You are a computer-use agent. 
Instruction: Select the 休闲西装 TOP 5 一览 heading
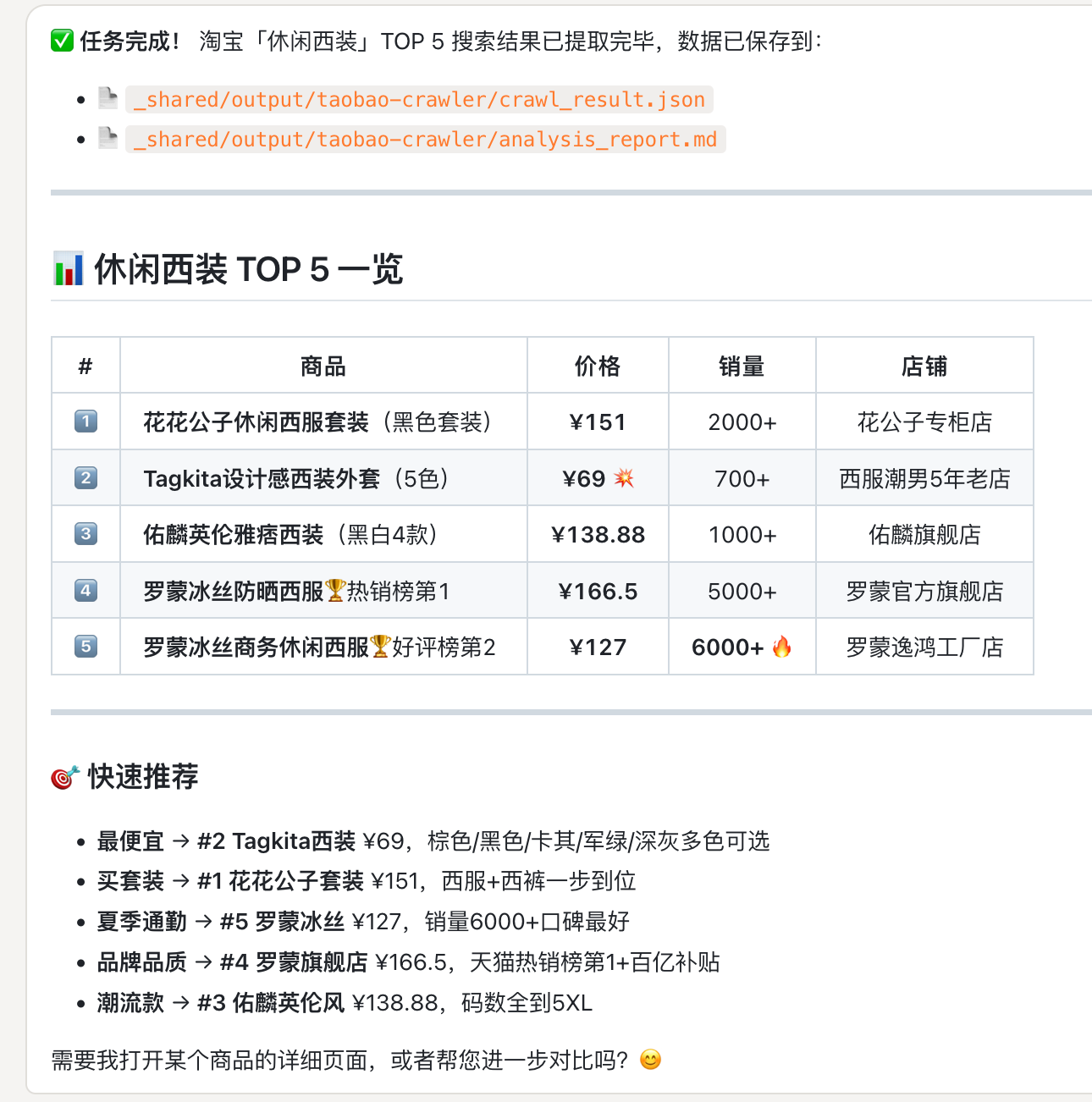tap(248, 269)
